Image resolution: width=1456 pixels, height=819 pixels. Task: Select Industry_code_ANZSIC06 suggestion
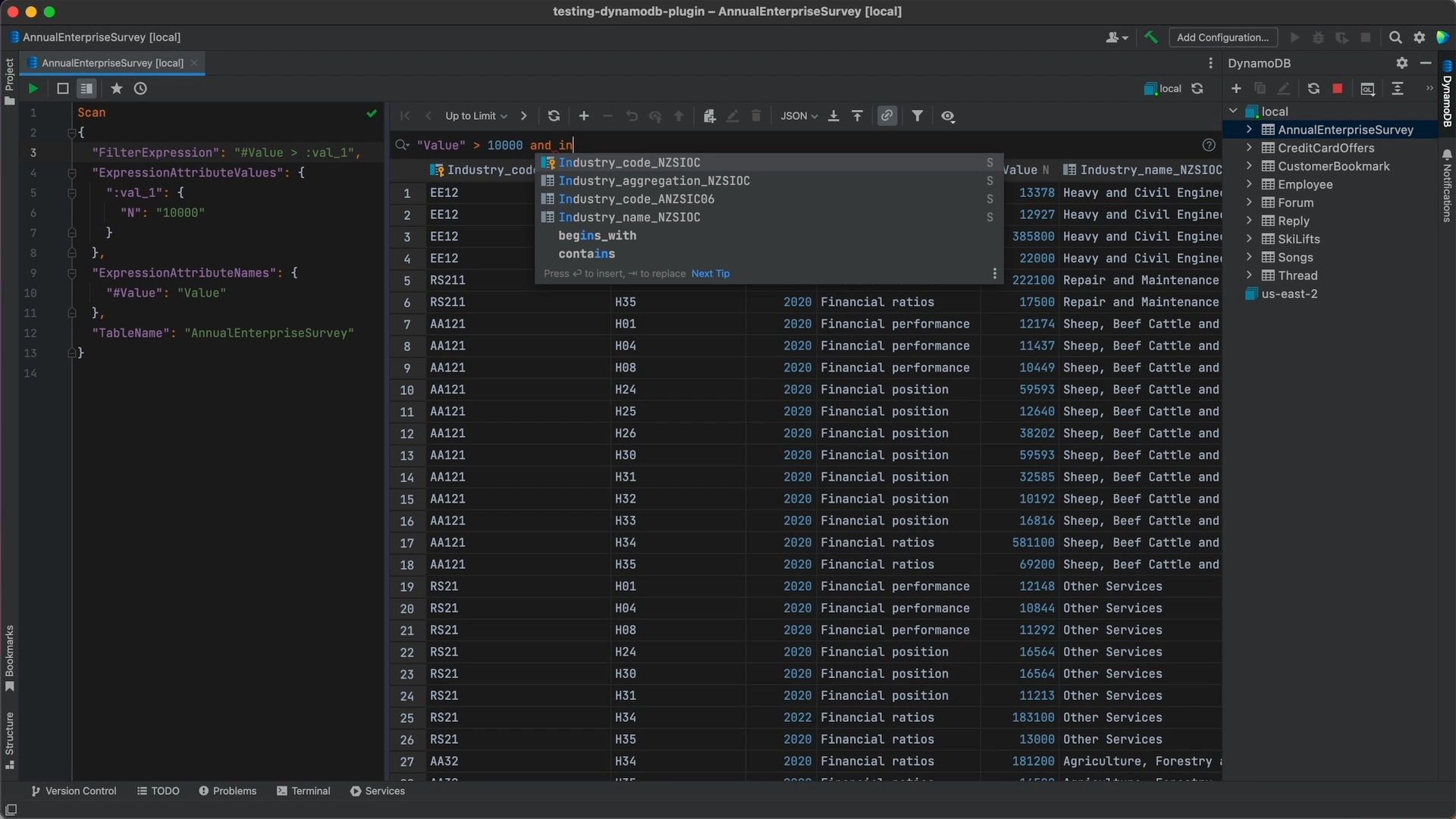point(769,199)
